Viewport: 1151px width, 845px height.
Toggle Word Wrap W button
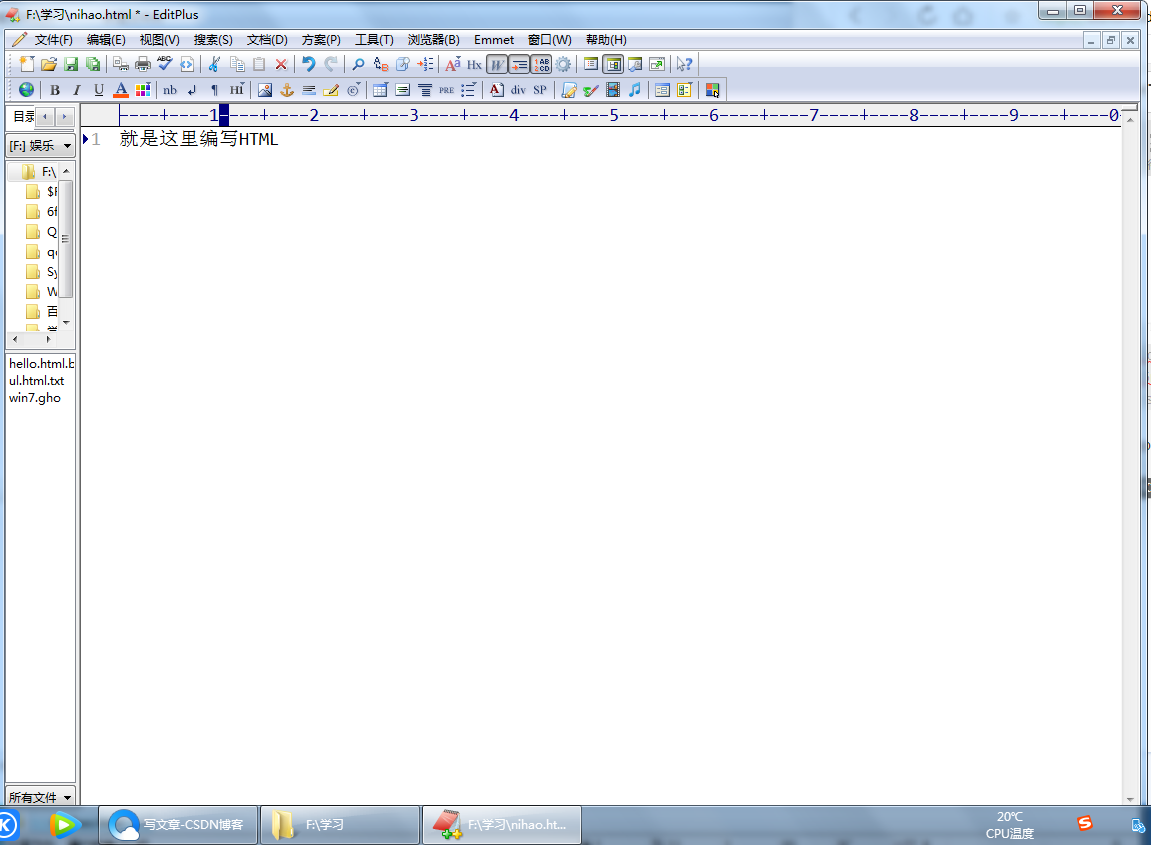tap(497, 65)
